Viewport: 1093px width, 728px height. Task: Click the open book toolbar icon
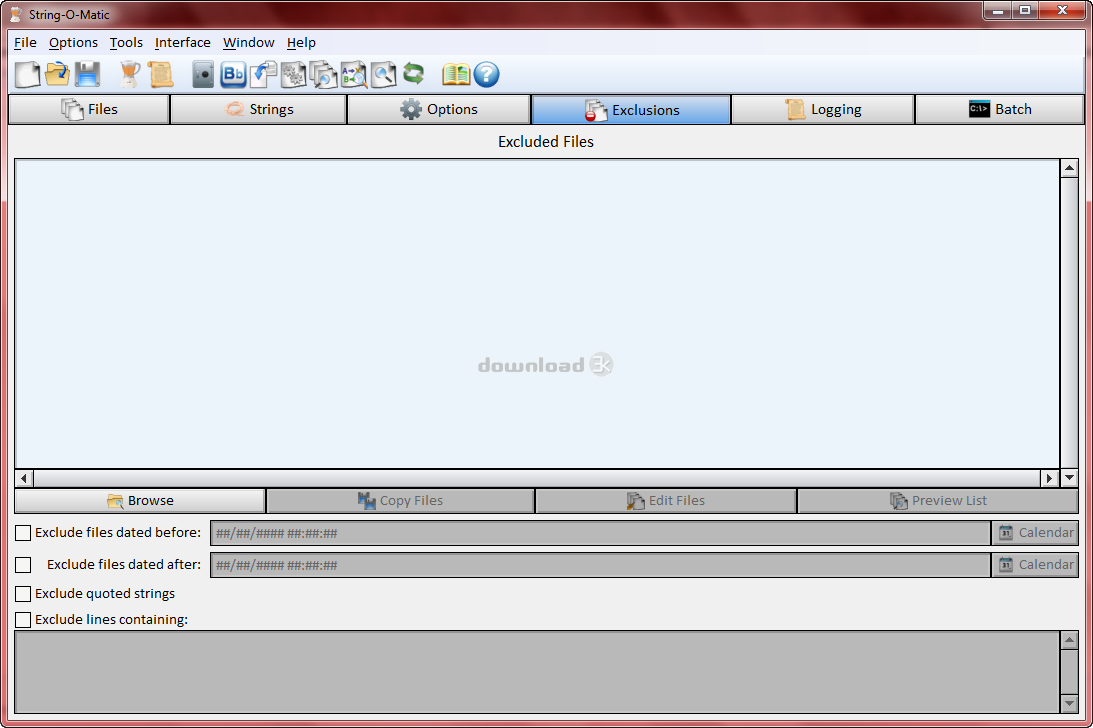pos(456,74)
